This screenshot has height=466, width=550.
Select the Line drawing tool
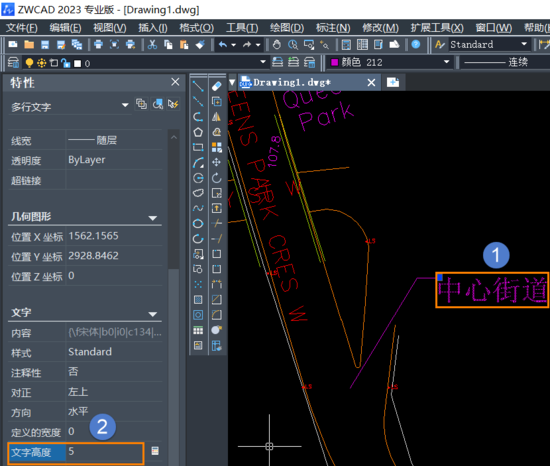(x=198, y=86)
